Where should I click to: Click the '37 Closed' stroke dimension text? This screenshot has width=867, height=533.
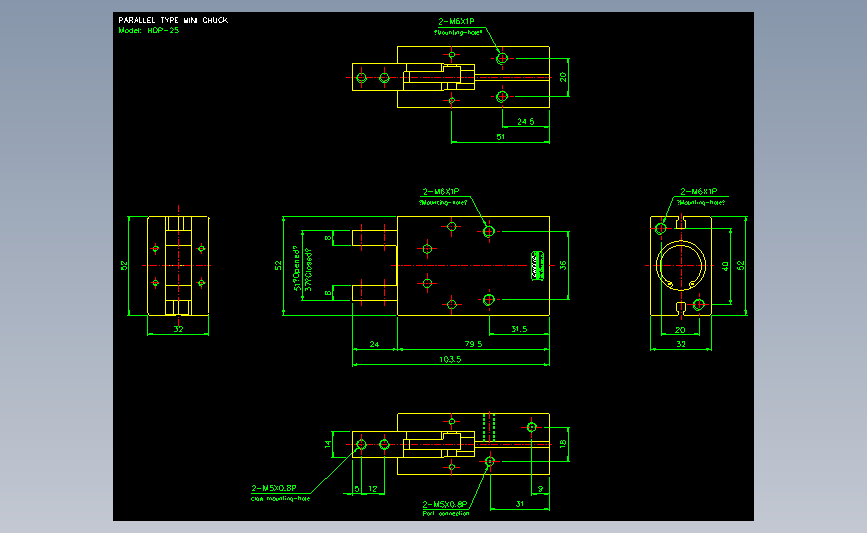[x=309, y=269]
